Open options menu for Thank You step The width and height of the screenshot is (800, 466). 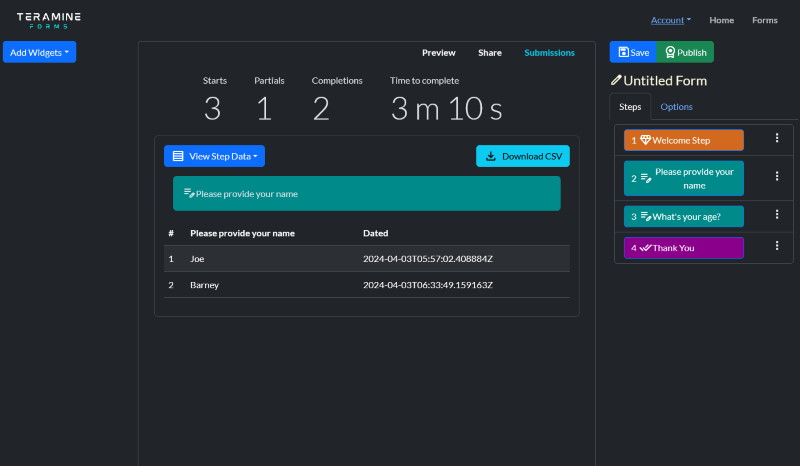pos(777,246)
